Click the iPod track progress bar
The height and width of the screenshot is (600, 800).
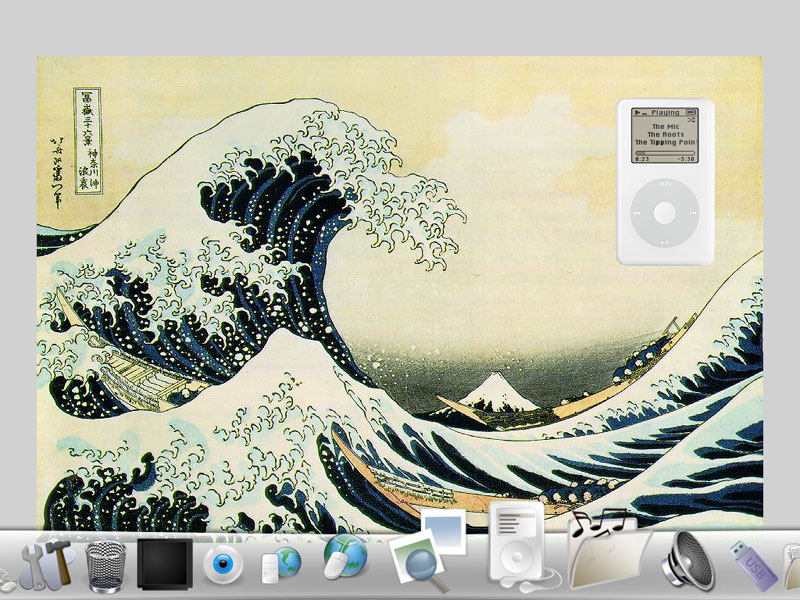click(x=665, y=153)
